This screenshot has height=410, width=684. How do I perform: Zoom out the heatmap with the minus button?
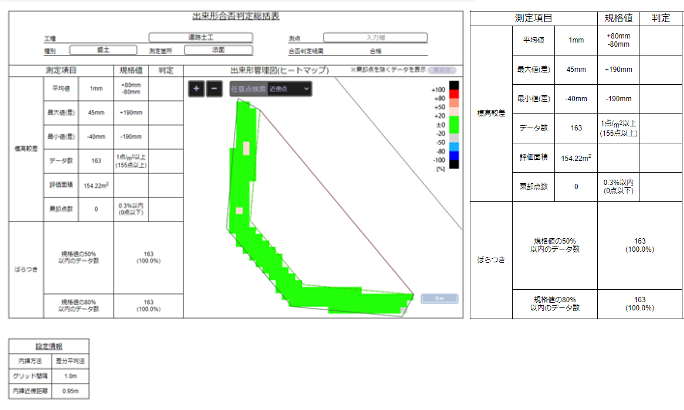click(x=214, y=89)
